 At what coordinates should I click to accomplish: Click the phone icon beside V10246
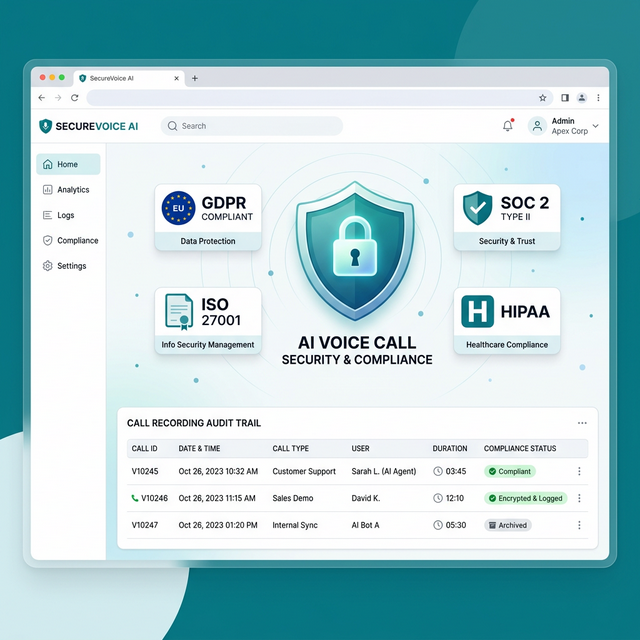(x=135, y=498)
